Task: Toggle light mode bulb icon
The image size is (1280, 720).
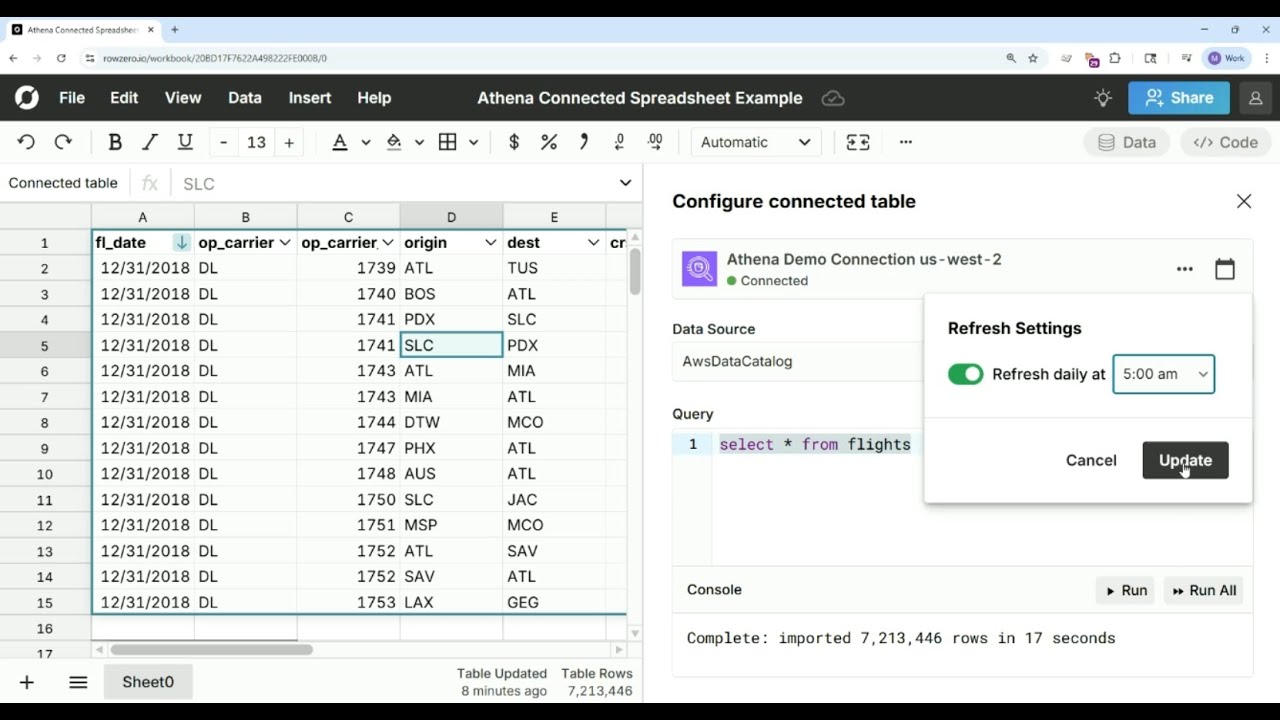Action: [x=1103, y=98]
